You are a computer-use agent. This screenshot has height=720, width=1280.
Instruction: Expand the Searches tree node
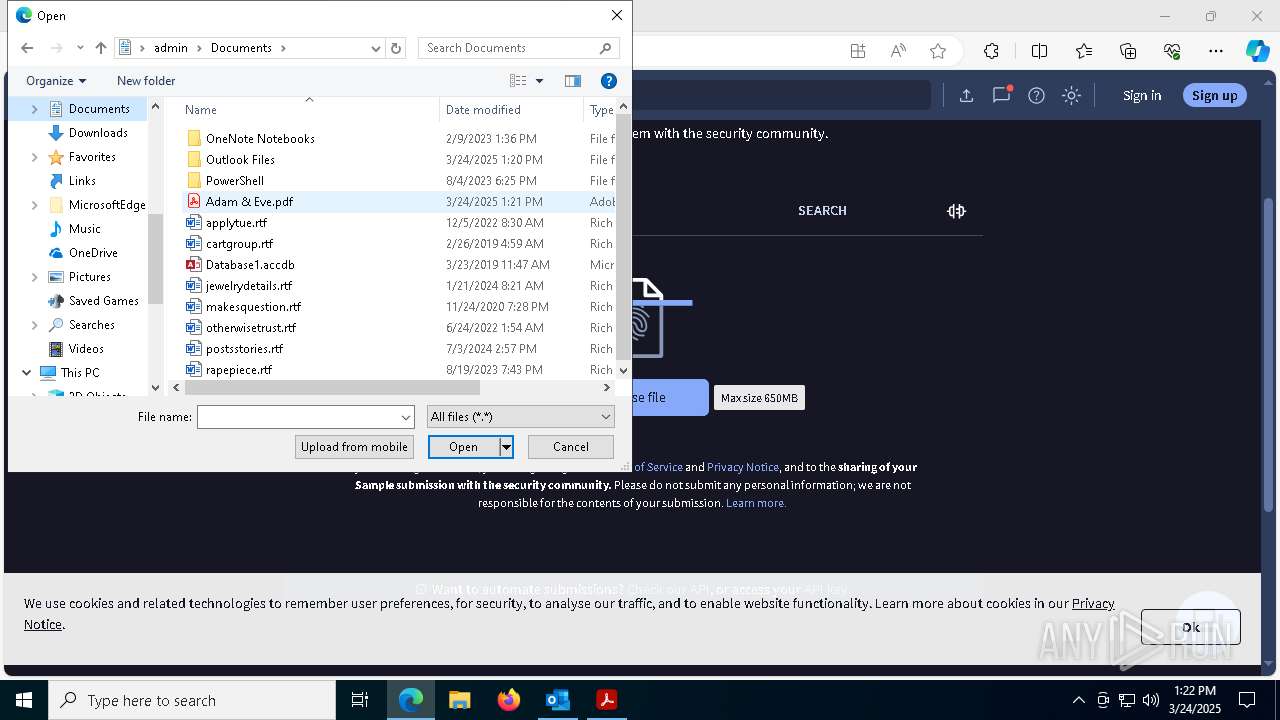(x=35, y=325)
